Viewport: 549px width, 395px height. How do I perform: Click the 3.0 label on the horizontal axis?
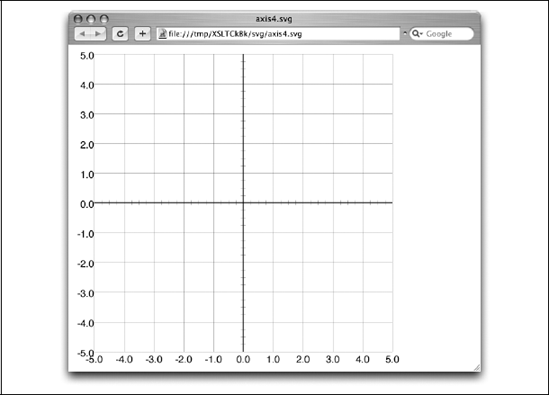(333, 360)
